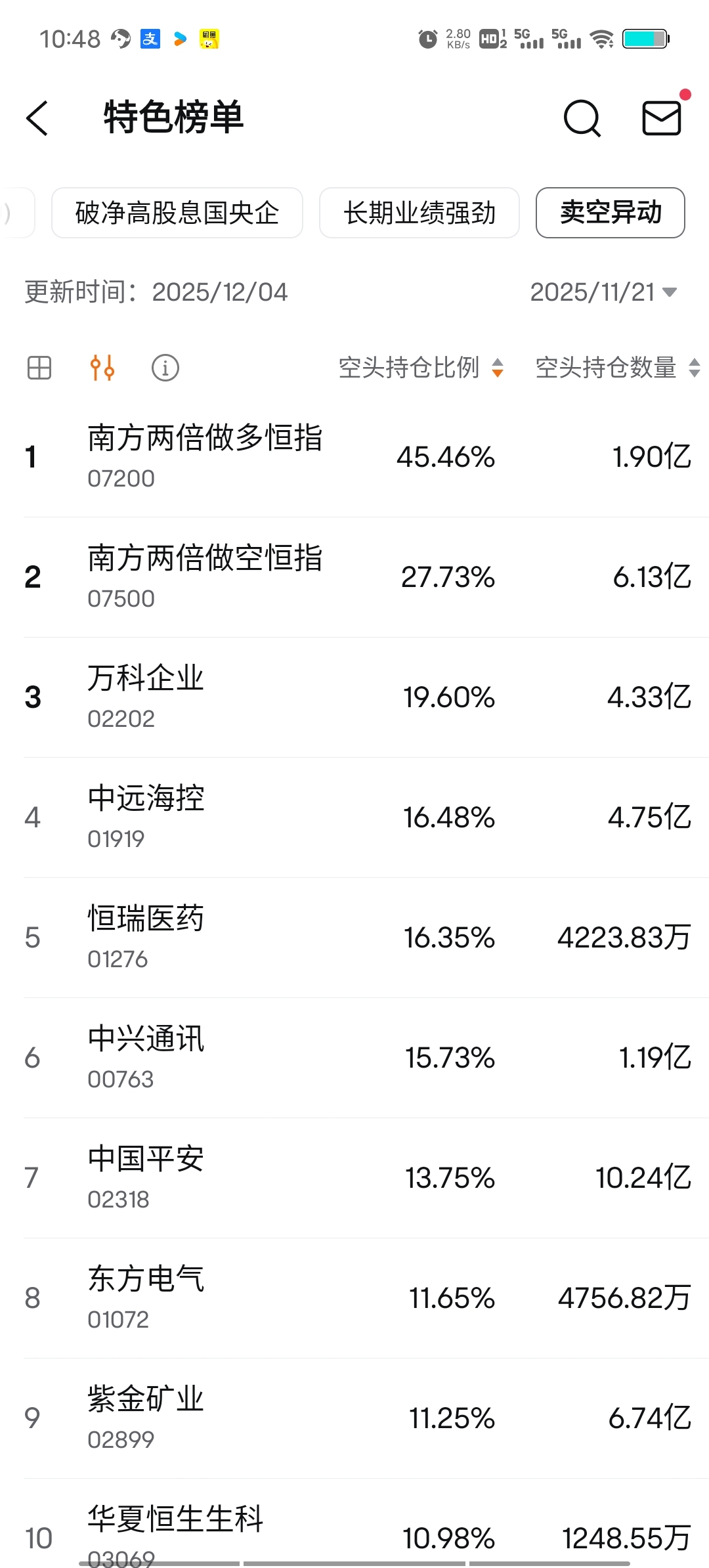The image size is (709, 1568).
Task: Open the orange filter sliders icon
Action: click(102, 368)
